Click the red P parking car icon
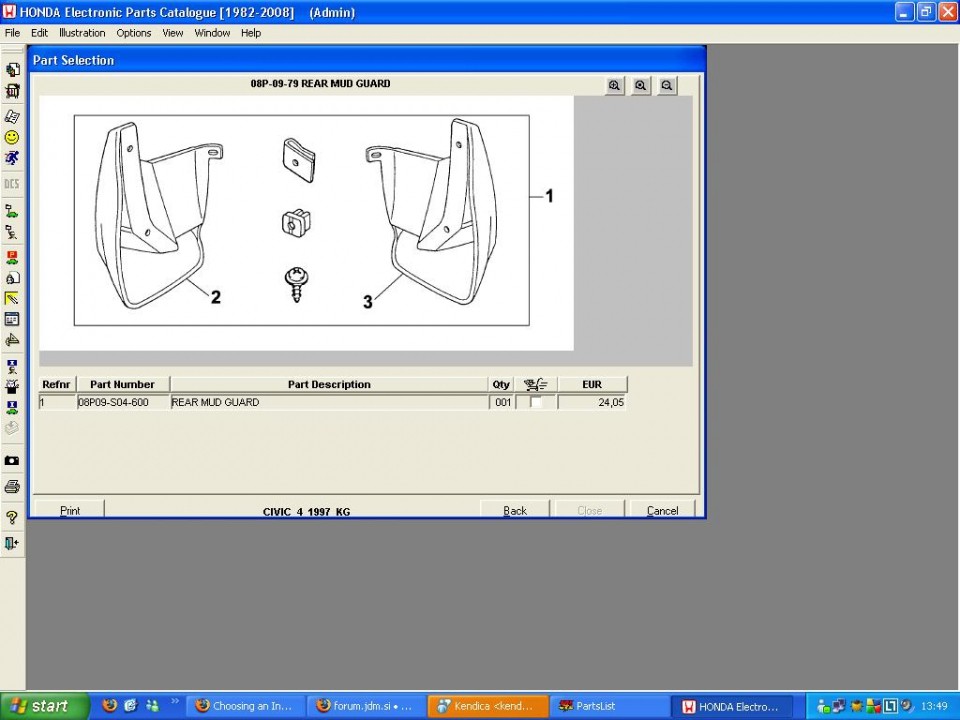The image size is (960, 720). tap(12, 257)
